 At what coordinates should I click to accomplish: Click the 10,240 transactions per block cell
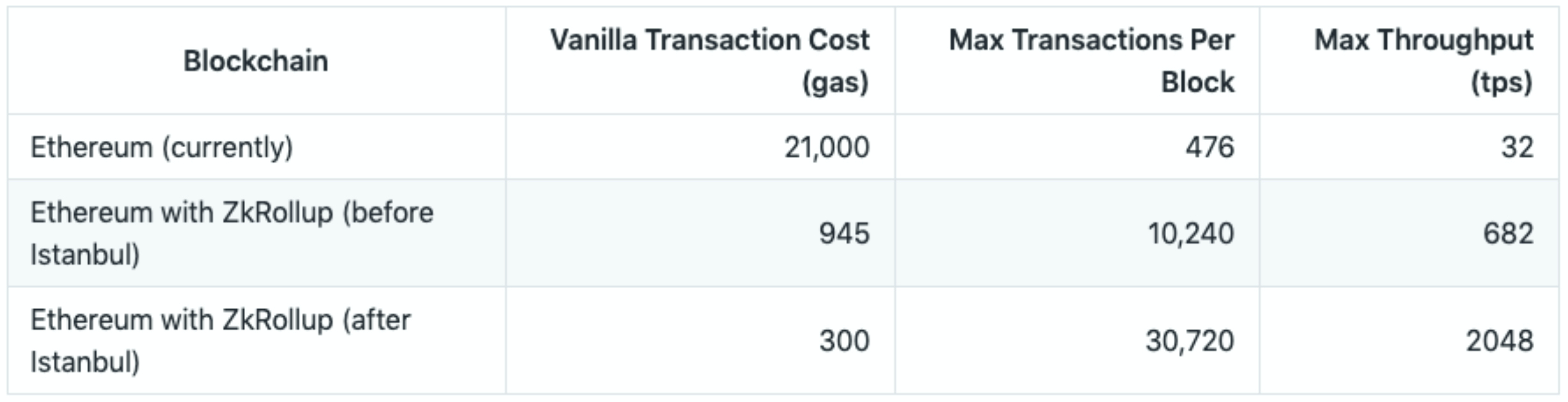point(1190,233)
